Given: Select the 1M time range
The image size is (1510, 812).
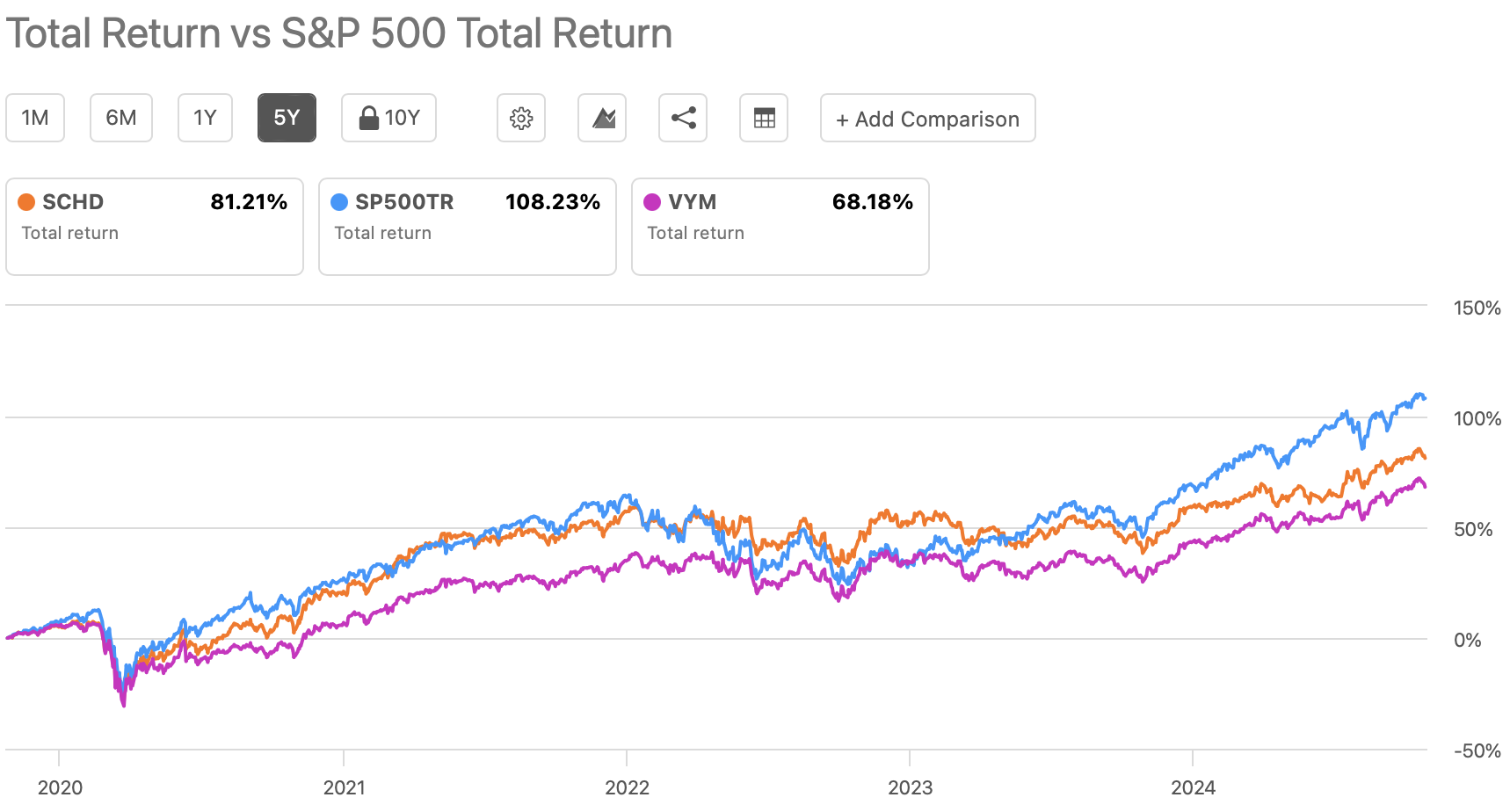Looking at the screenshot, I should point(35,118).
